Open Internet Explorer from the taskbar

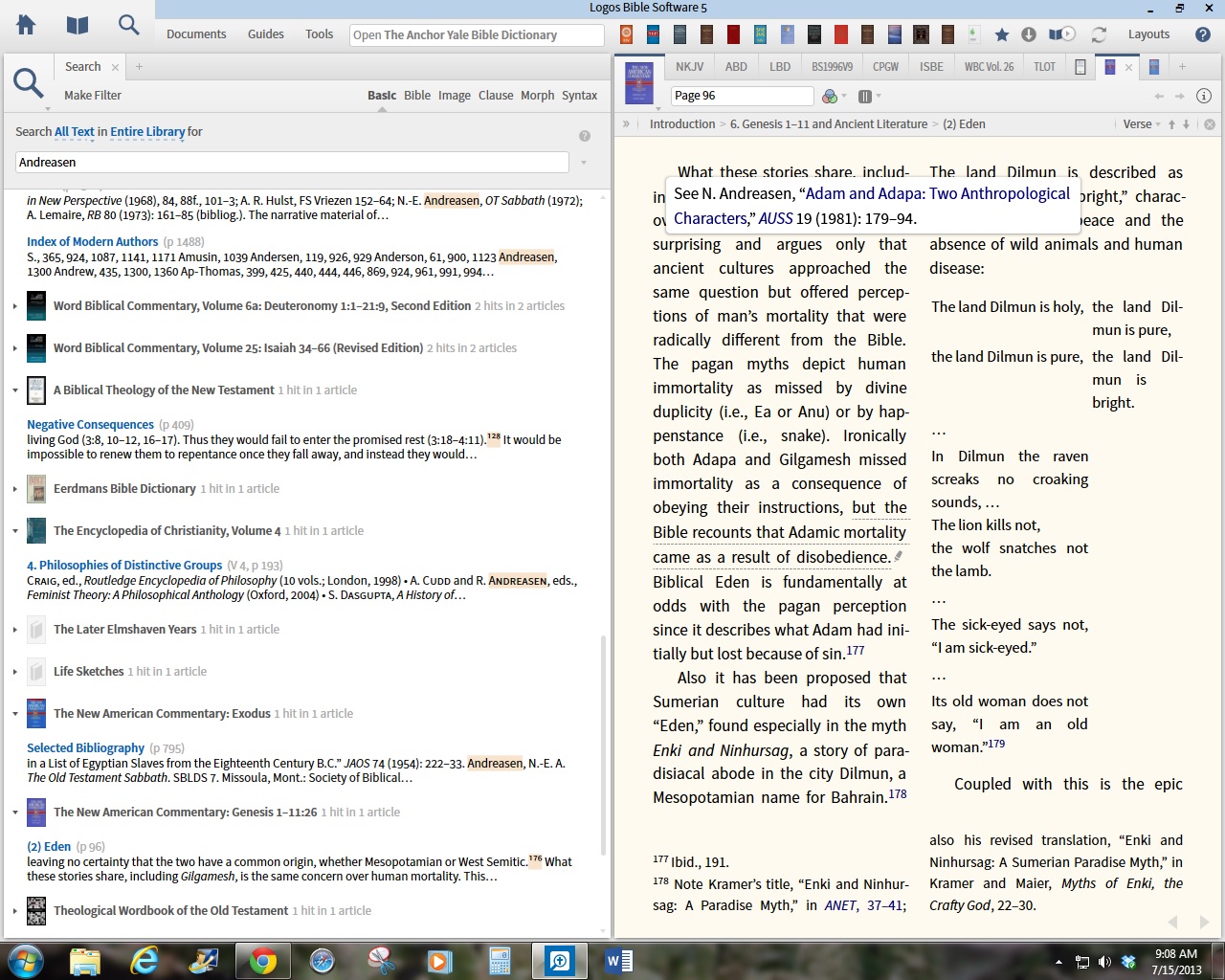point(145,960)
